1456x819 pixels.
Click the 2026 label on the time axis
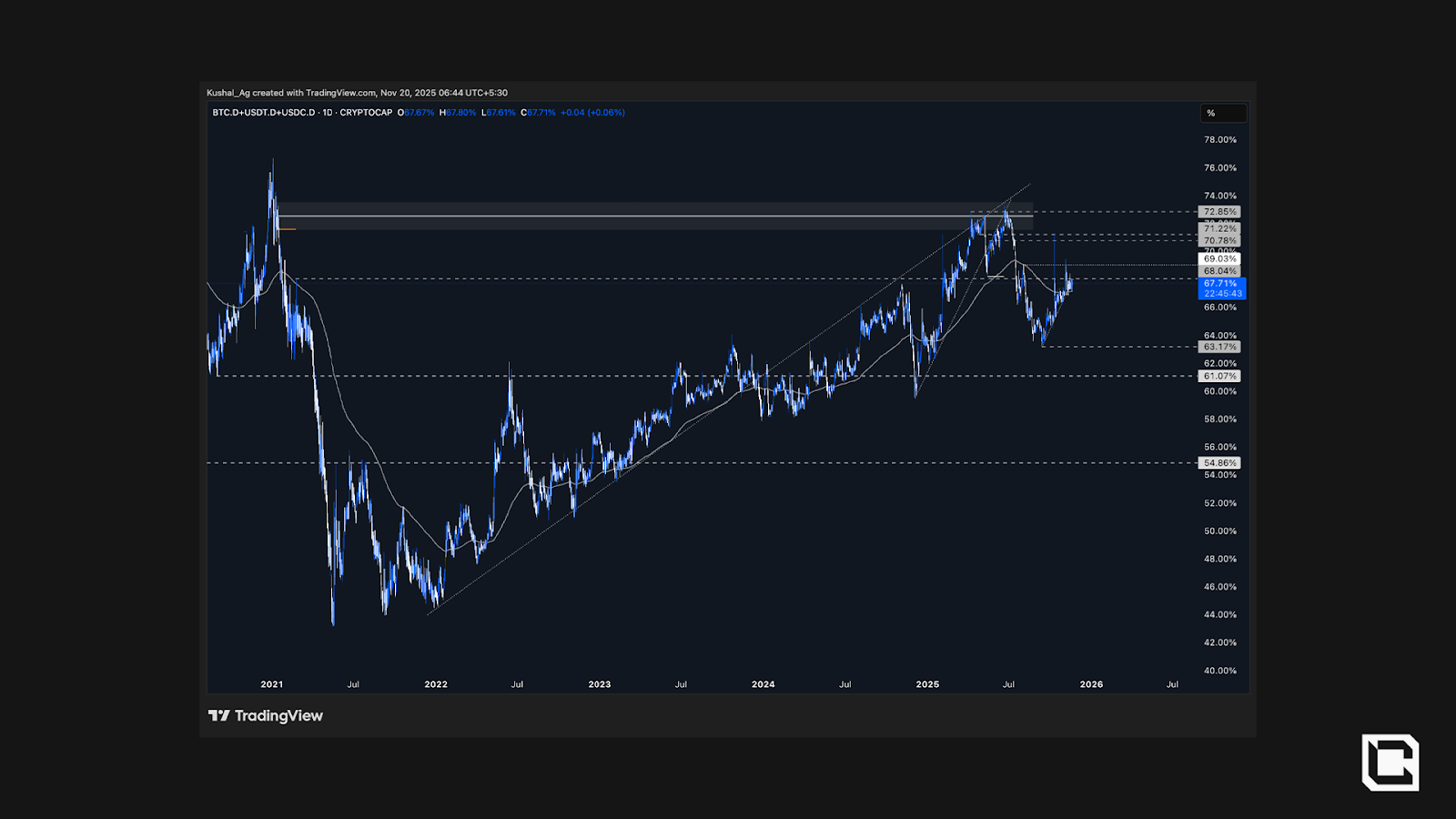tap(1091, 684)
